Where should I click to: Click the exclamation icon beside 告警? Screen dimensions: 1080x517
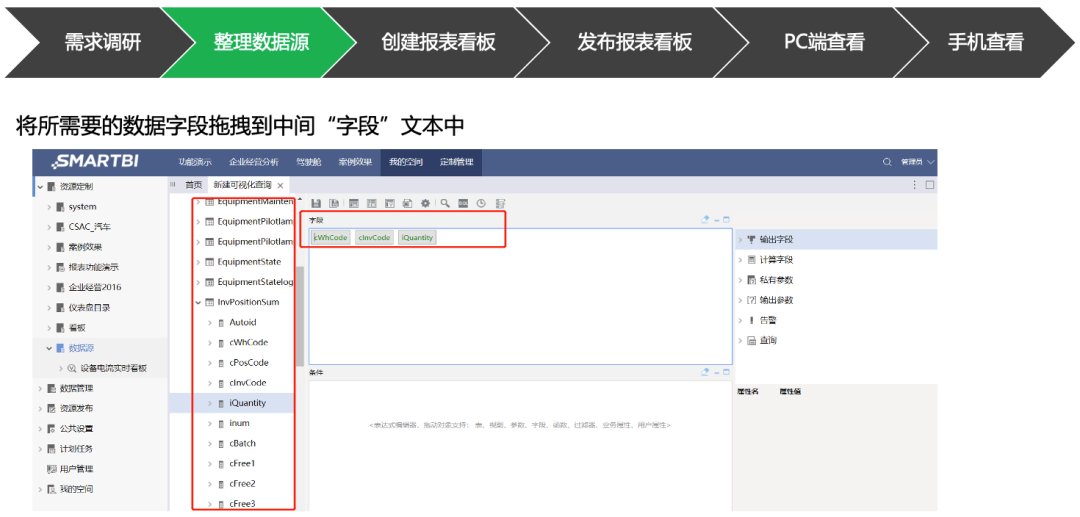pyautogui.click(x=751, y=321)
